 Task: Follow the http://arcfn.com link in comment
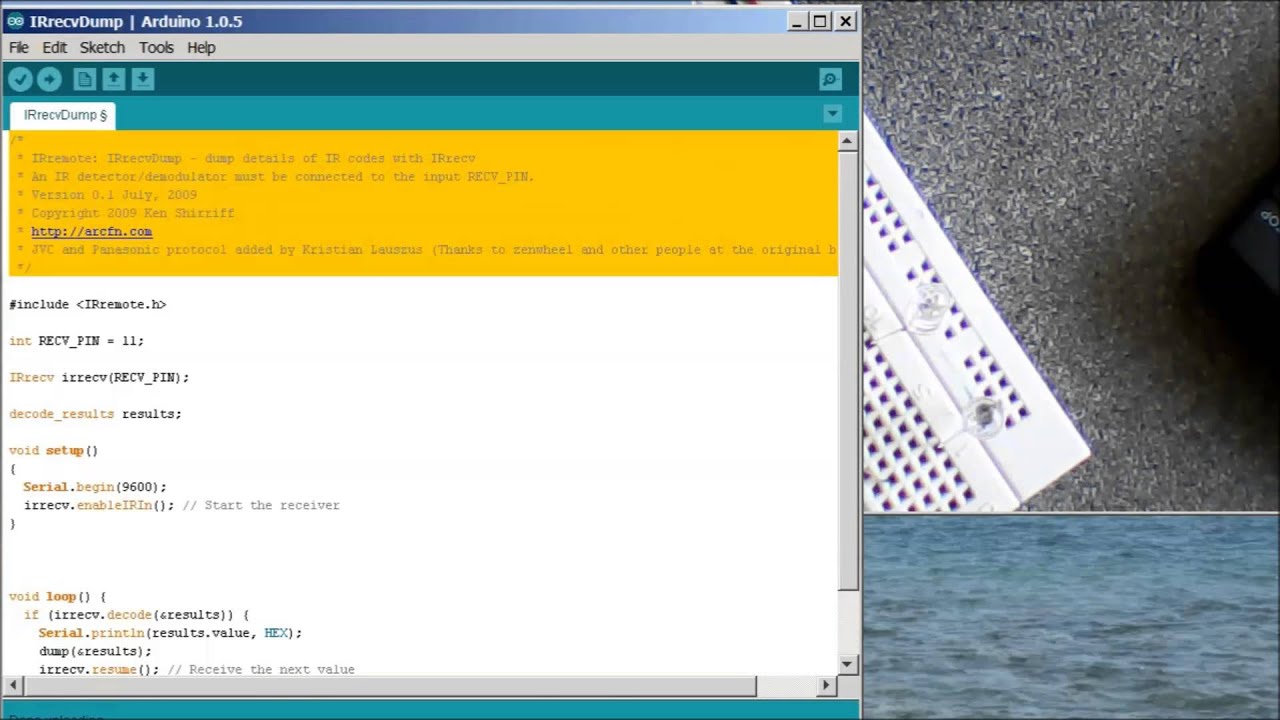[x=91, y=231]
